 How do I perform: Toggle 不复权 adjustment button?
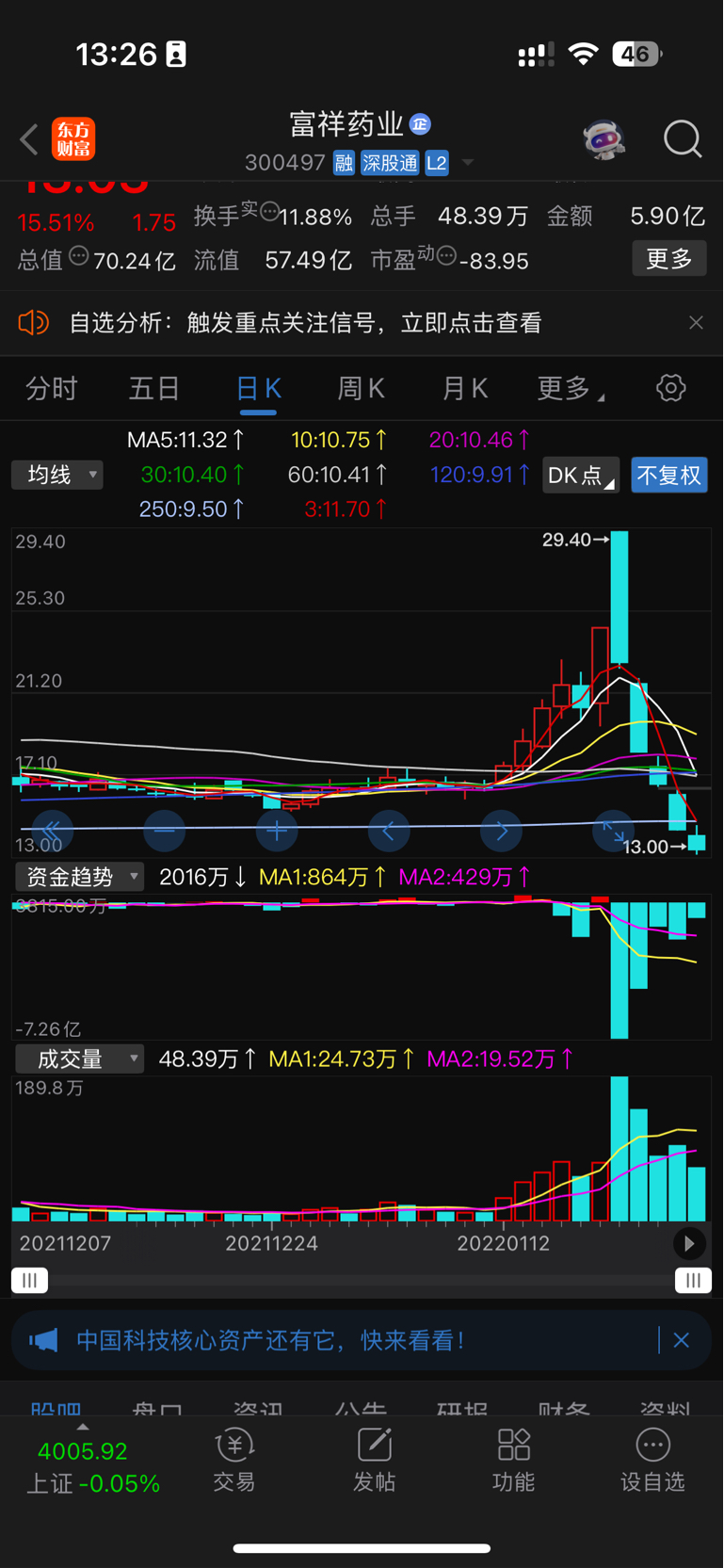(668, 475)
